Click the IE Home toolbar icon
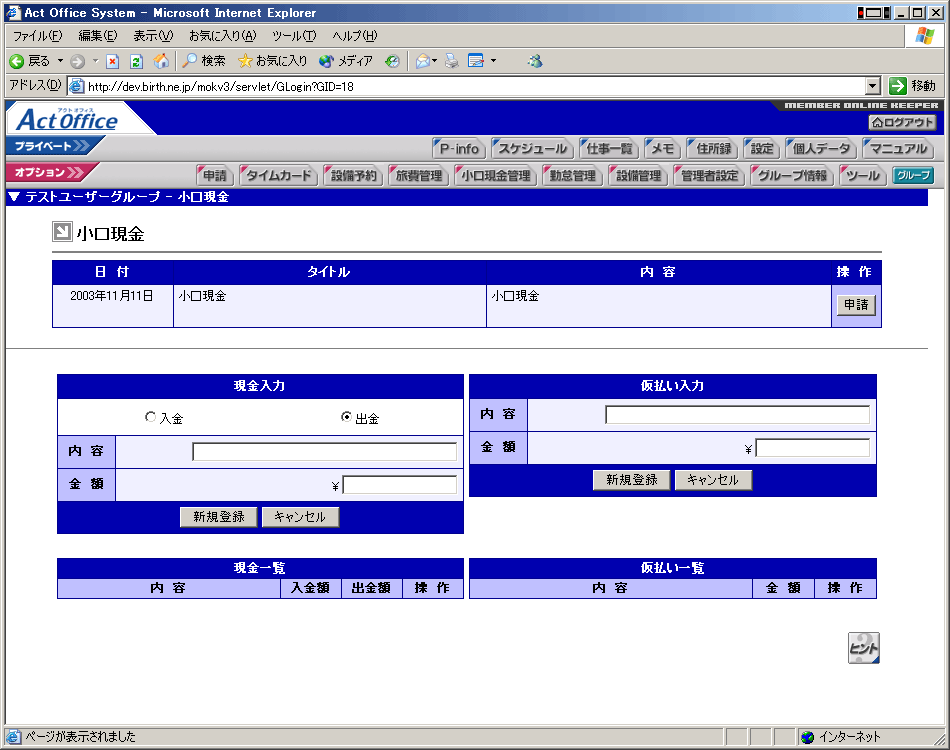Image resolution: width=950 pixels, height=750 pixels. (161, 61)
